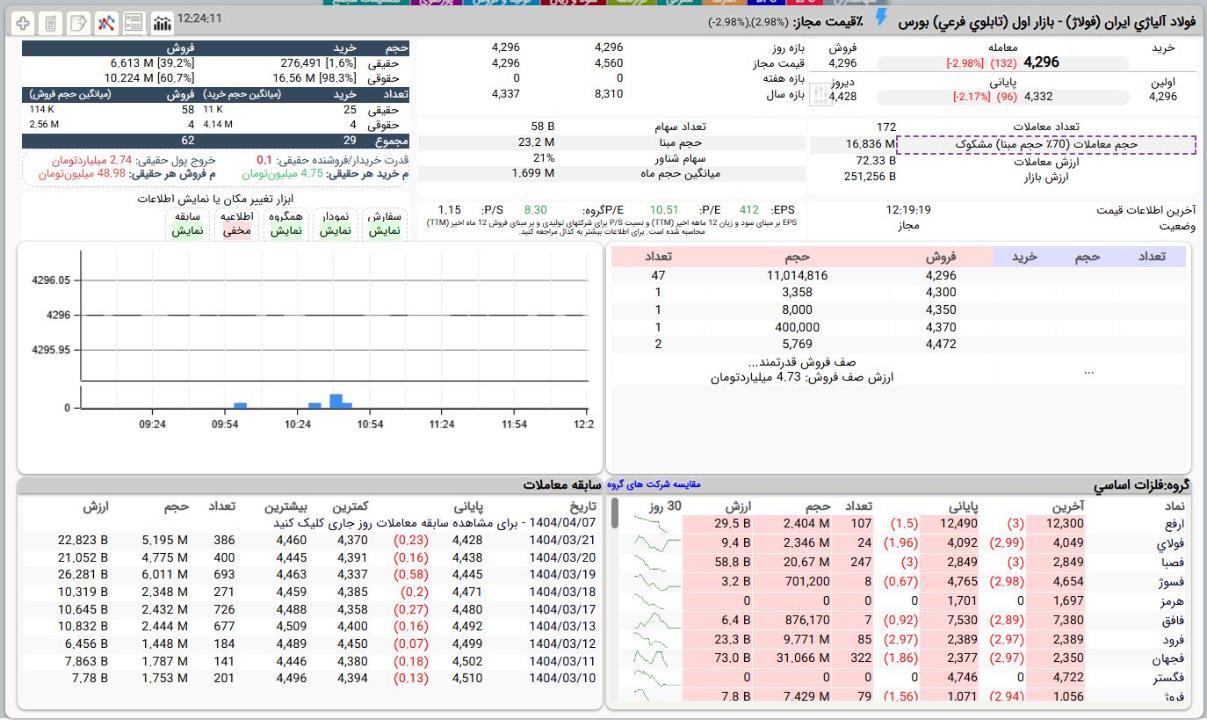Click the ellipsis in the buy order column
This screenshot has height=720, width=1207.
point(1089,371)
